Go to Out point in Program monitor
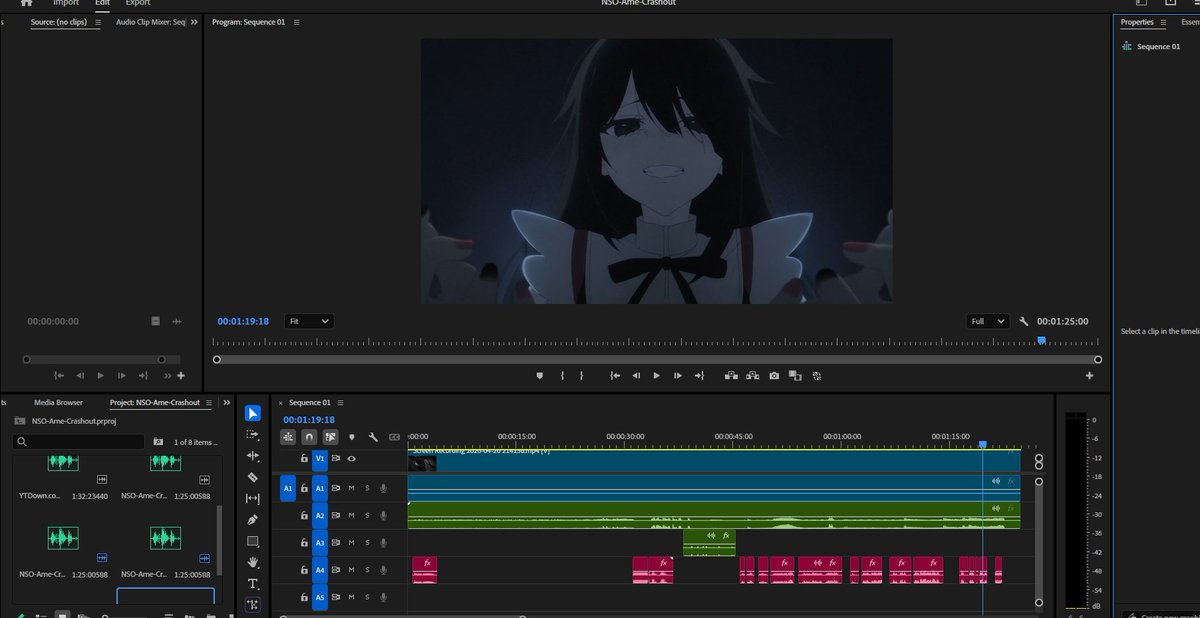 tap(700, 375)
